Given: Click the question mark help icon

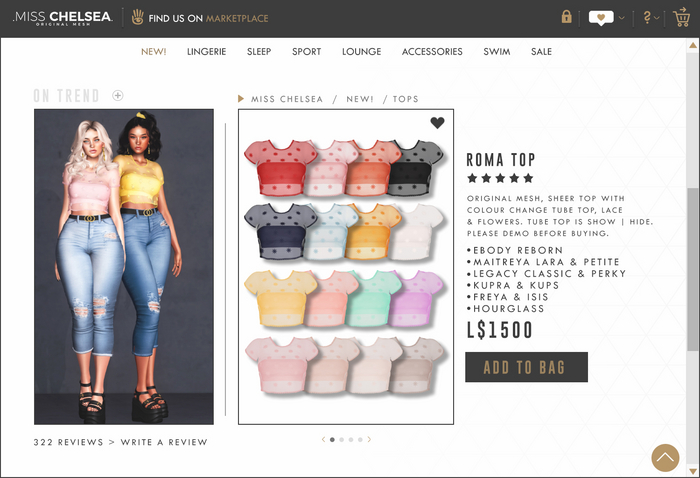Looking at the screenshot, I should [x=647, y=17].
